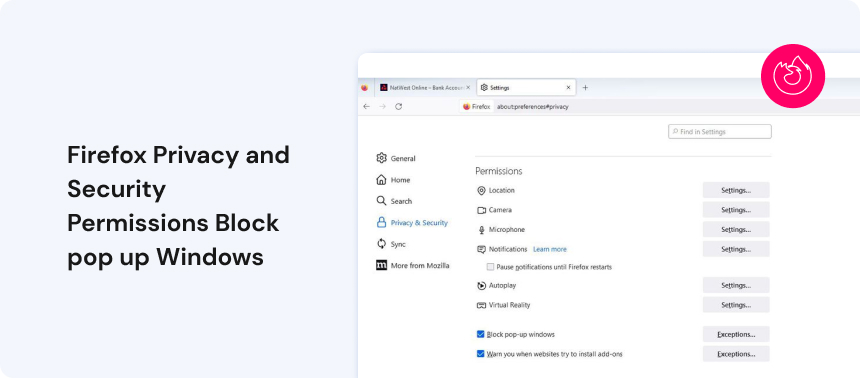Close the NatWest Online tab
Screen dimensions: 860x378
[468, 87]
